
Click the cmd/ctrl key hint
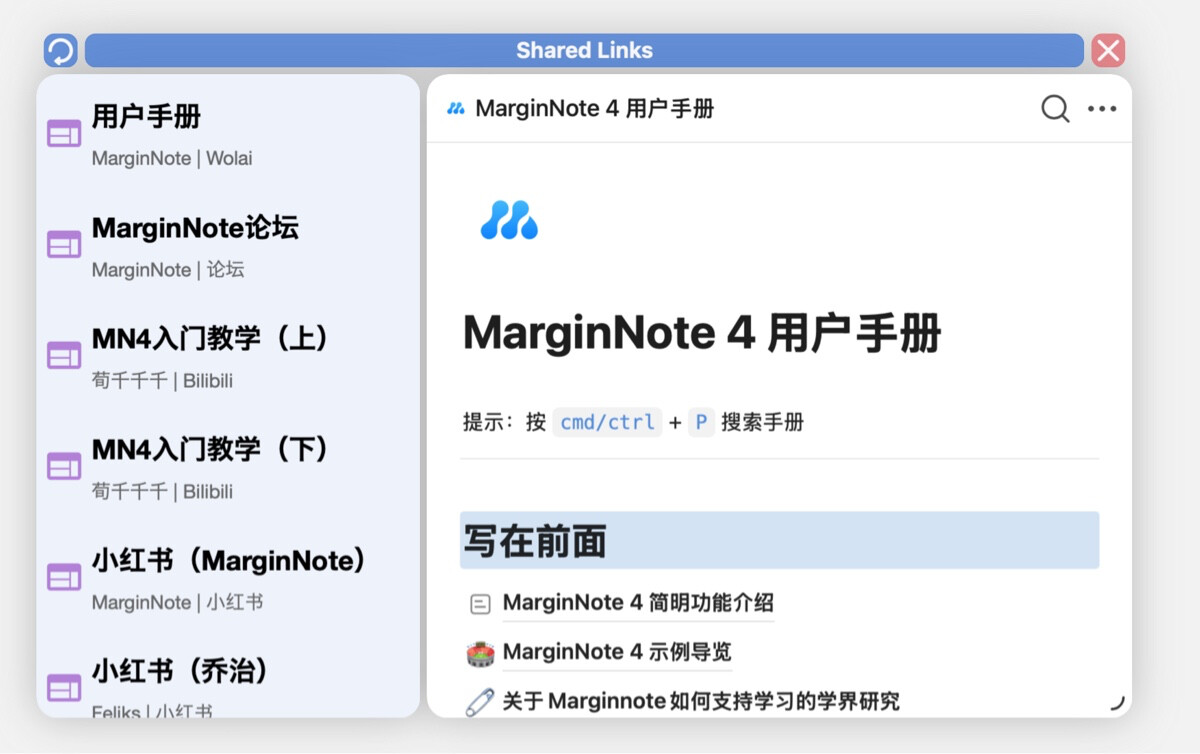607,422
